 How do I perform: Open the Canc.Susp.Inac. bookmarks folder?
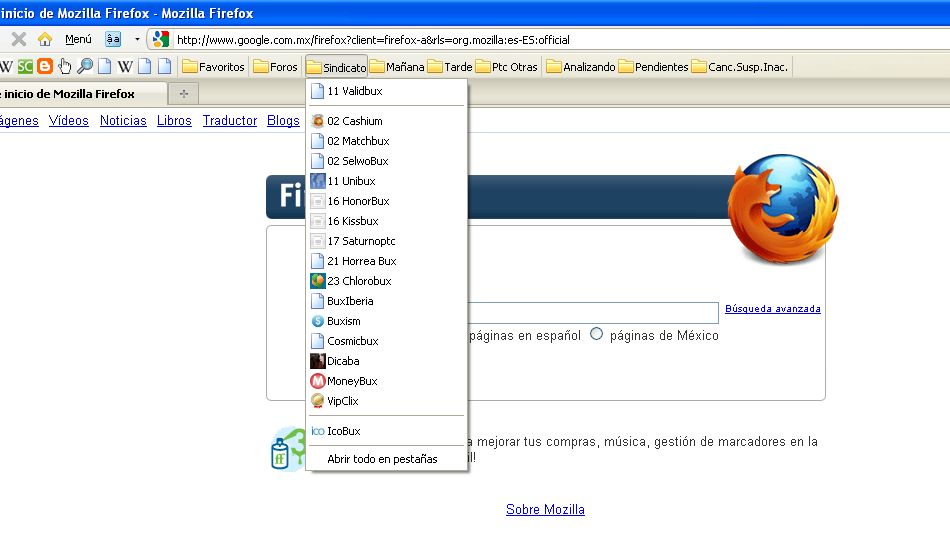740,67
